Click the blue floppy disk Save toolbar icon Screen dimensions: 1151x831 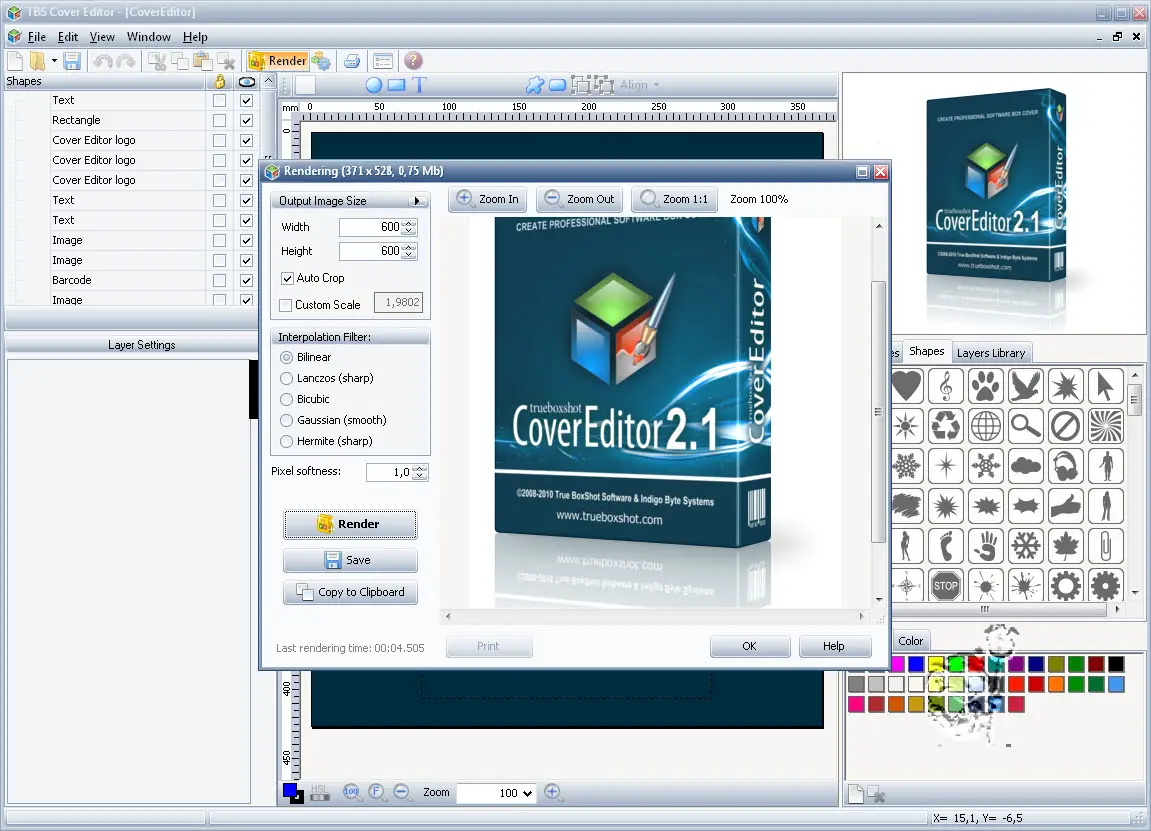(x=72, y=61)
